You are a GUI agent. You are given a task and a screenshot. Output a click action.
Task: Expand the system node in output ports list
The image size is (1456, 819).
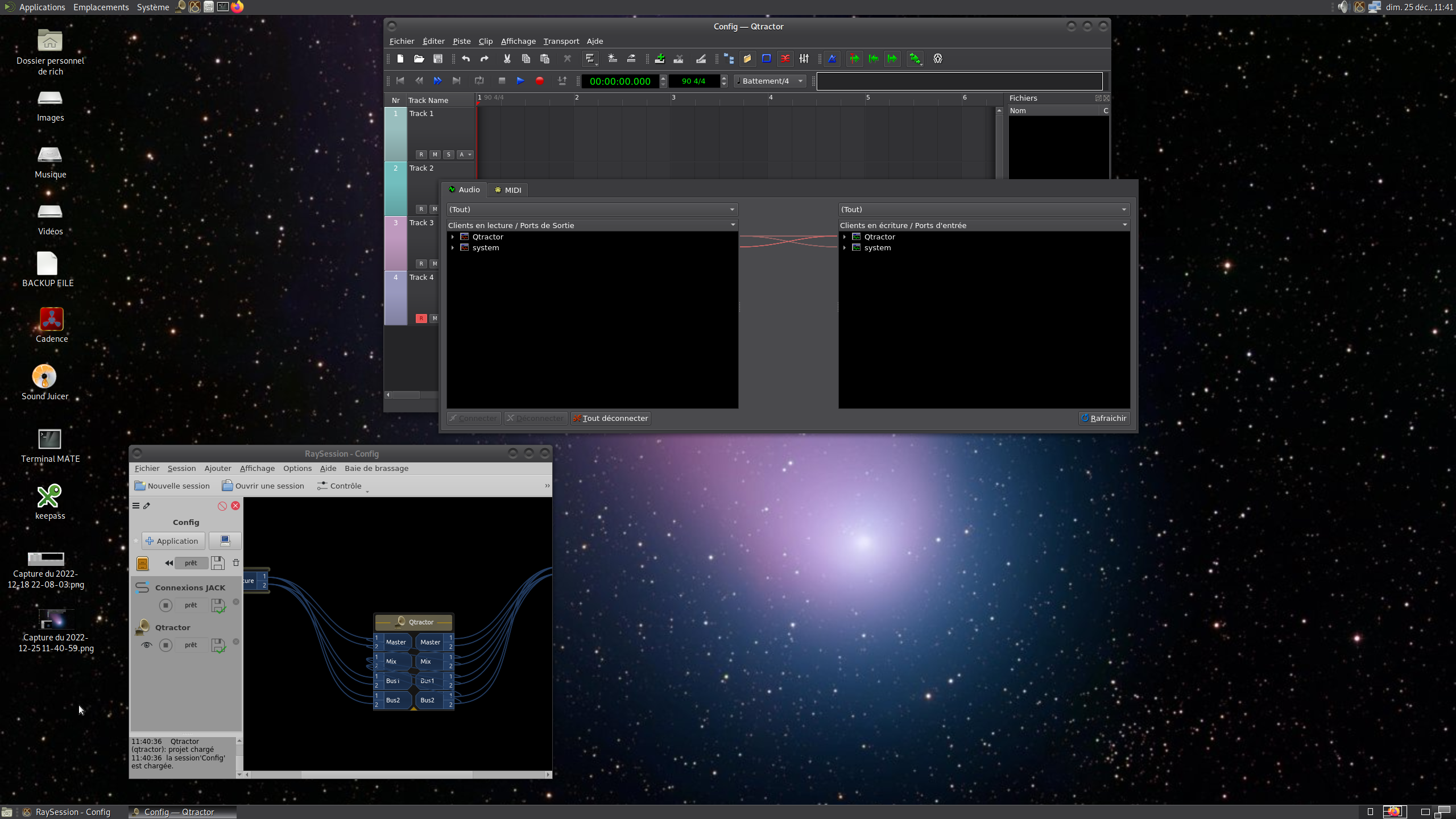click(x=453, y=248)
